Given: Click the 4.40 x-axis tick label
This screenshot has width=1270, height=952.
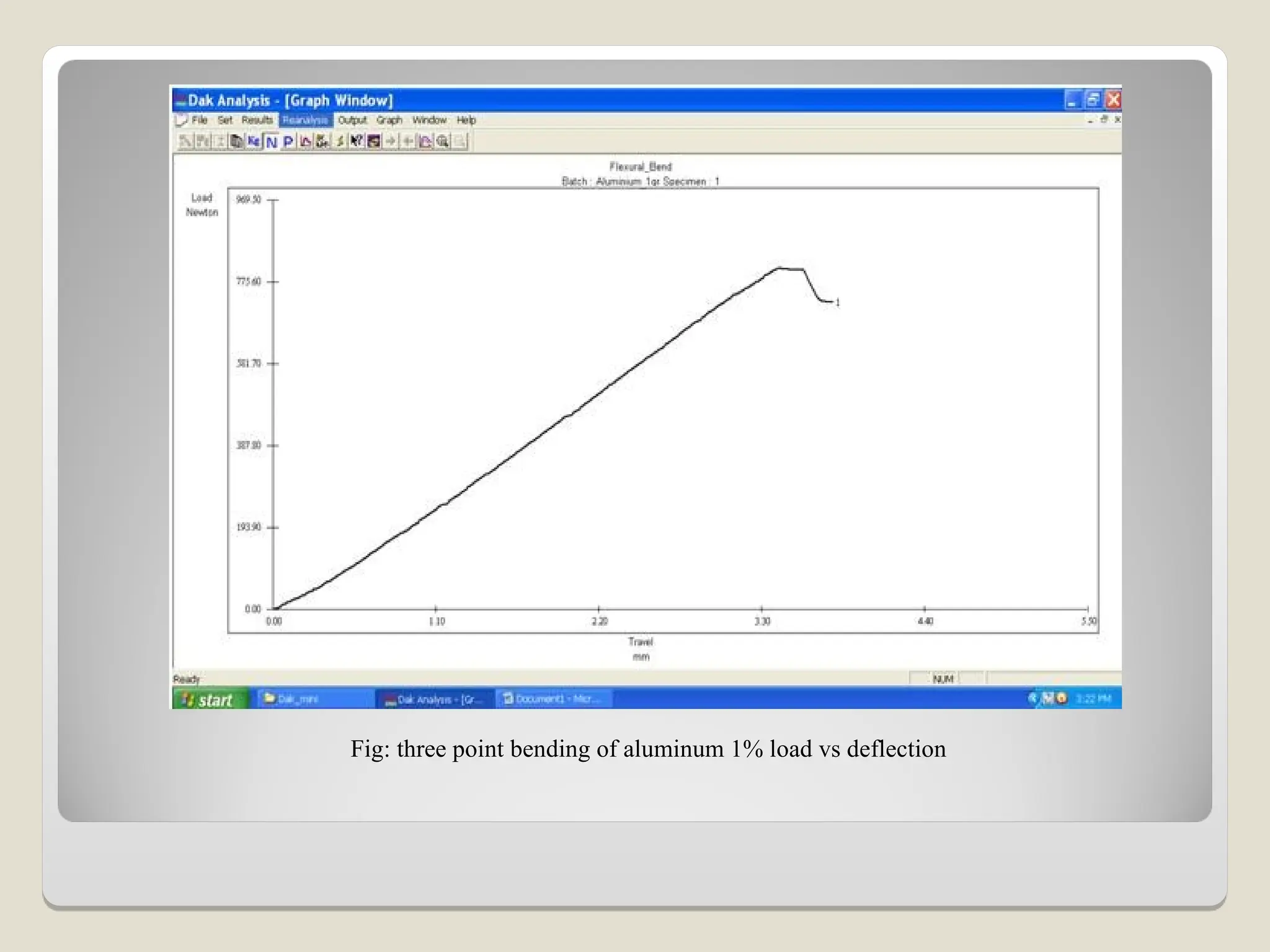Looking at the screenshot, I should pos(925,621).
